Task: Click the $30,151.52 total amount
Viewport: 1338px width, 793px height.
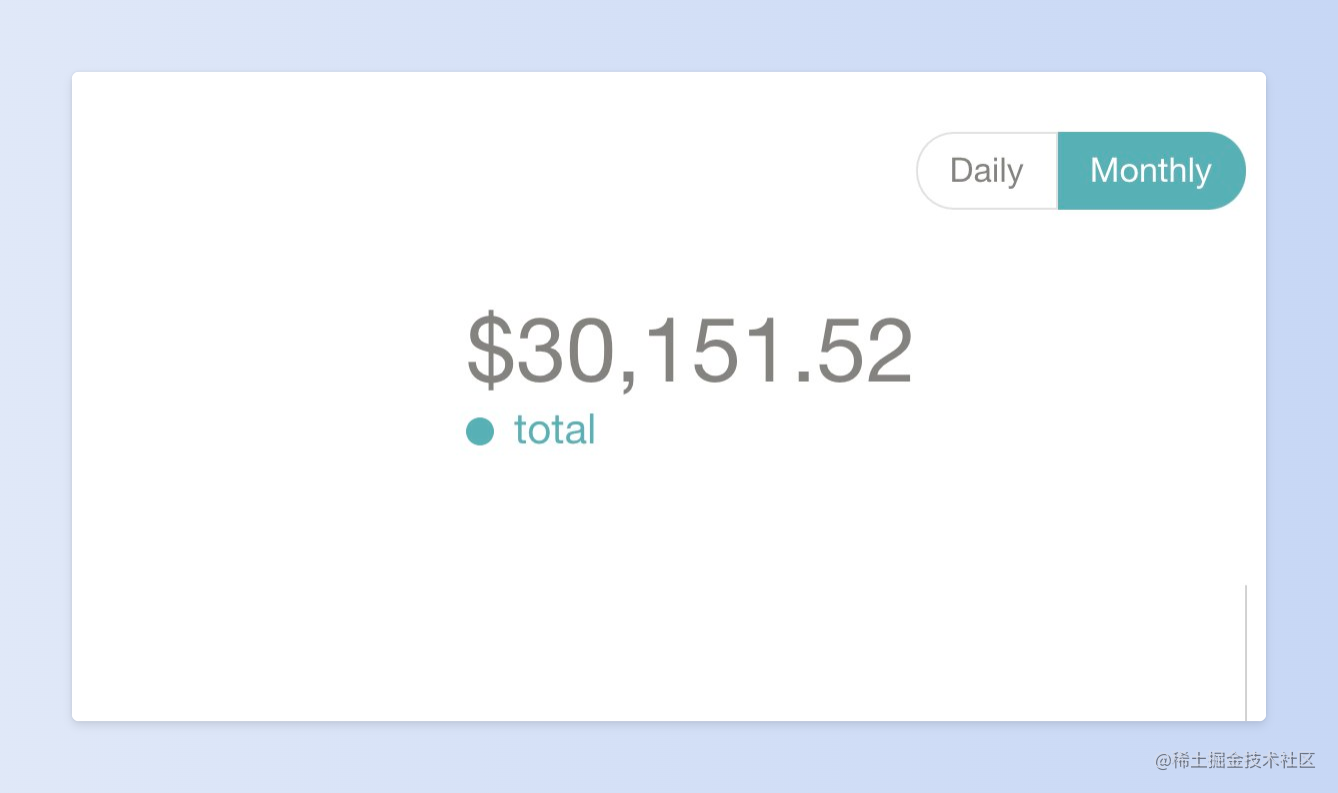Action: pos(689,350)
